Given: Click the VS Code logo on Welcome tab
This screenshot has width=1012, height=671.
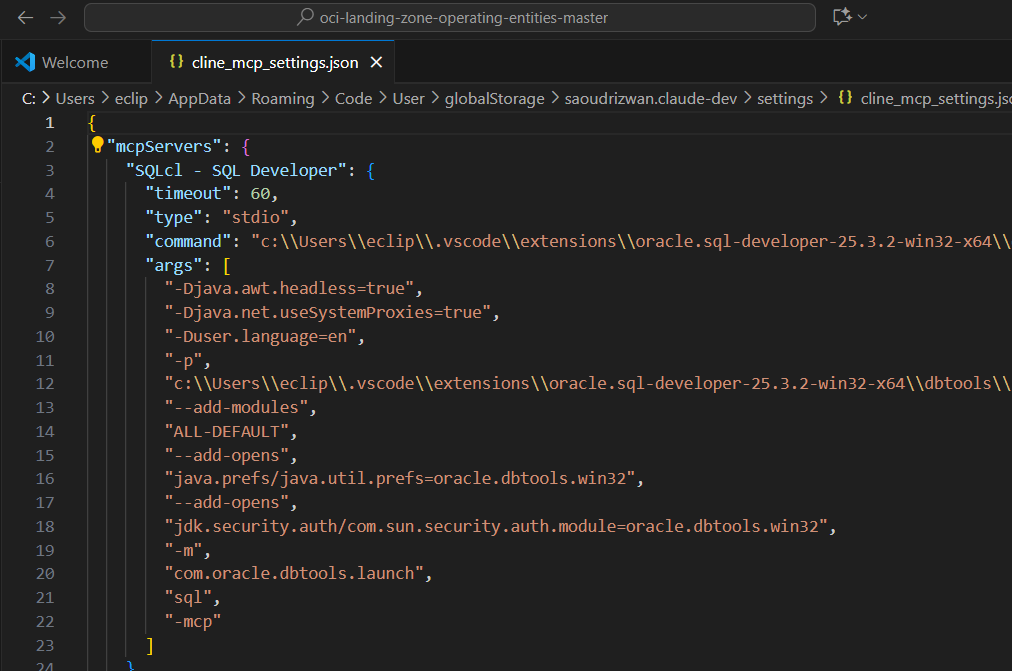Looking at the screenshot, I should point(25,62).
